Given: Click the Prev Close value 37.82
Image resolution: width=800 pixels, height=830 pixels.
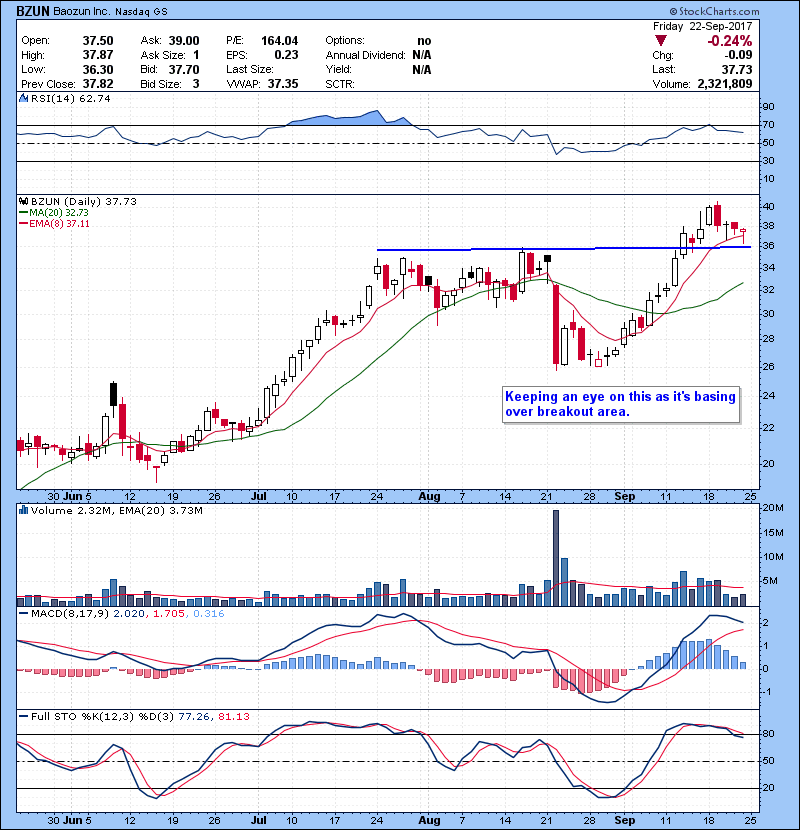Looking at the screenshot, I should pos(98,84).
